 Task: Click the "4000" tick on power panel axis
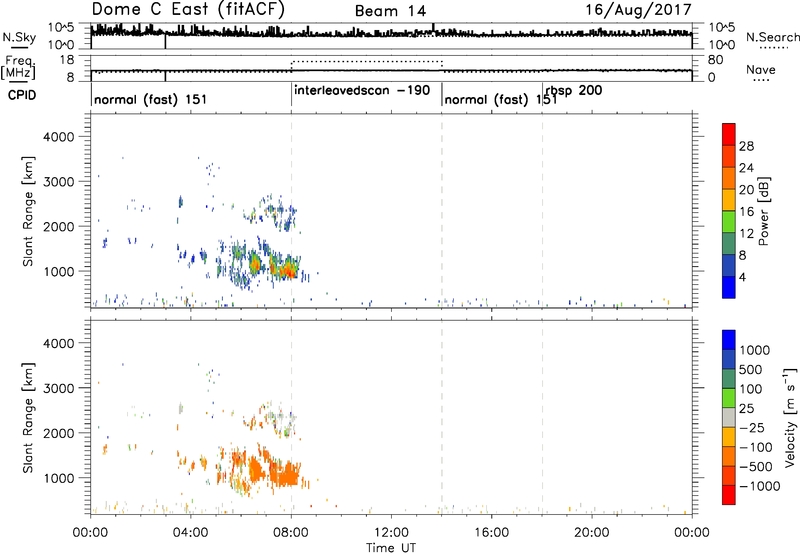coord(59,137)
